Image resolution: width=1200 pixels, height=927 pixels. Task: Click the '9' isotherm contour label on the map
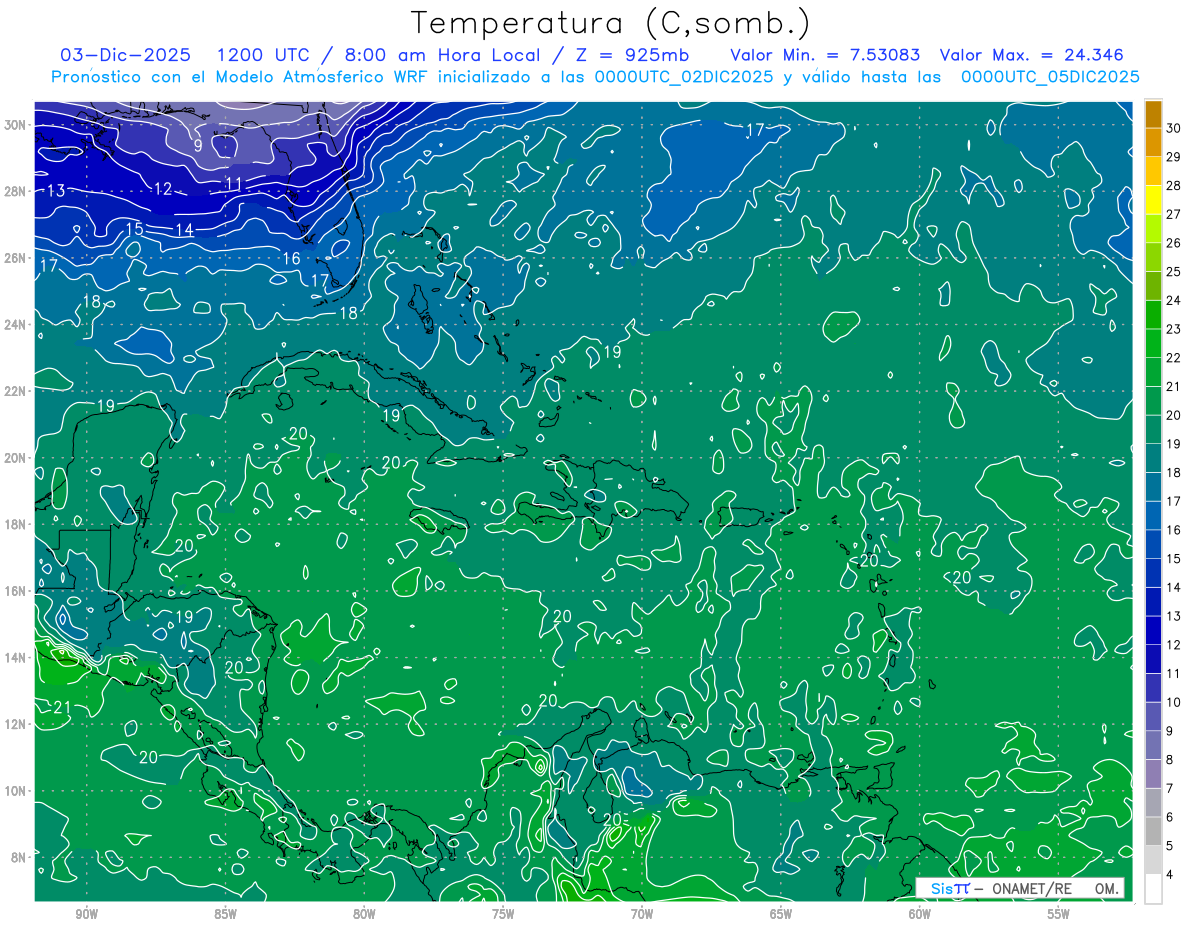click(x=198, y=145)
